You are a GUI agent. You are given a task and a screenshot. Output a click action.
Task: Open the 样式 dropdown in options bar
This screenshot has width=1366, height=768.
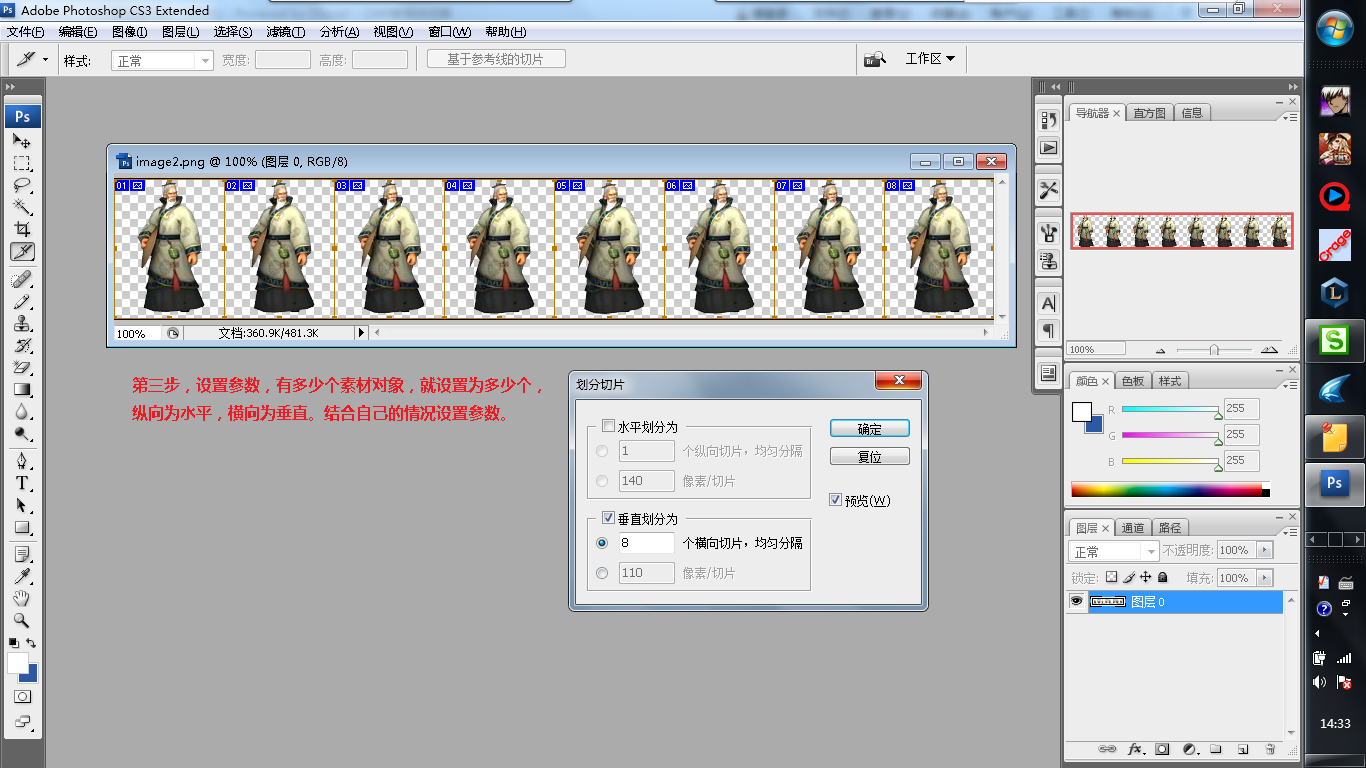(x=162, y=60)
